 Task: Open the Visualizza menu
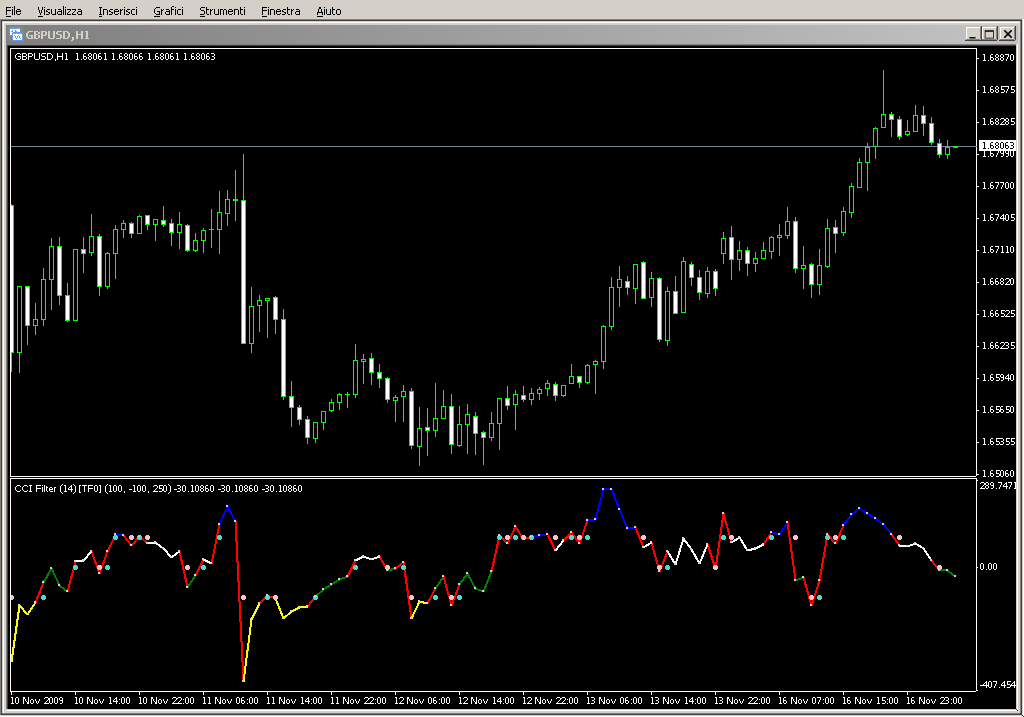[x=59, y=11]
